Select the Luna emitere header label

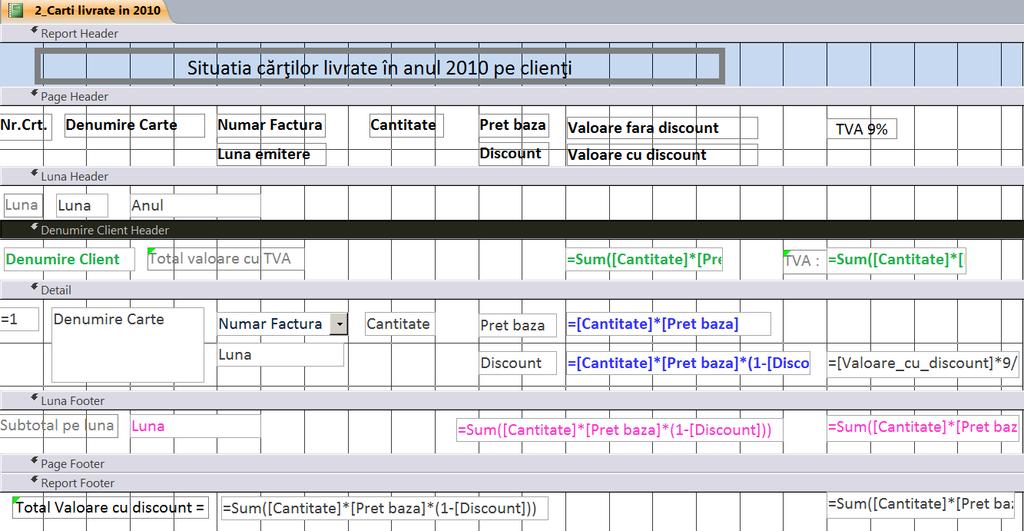point(271,155)
